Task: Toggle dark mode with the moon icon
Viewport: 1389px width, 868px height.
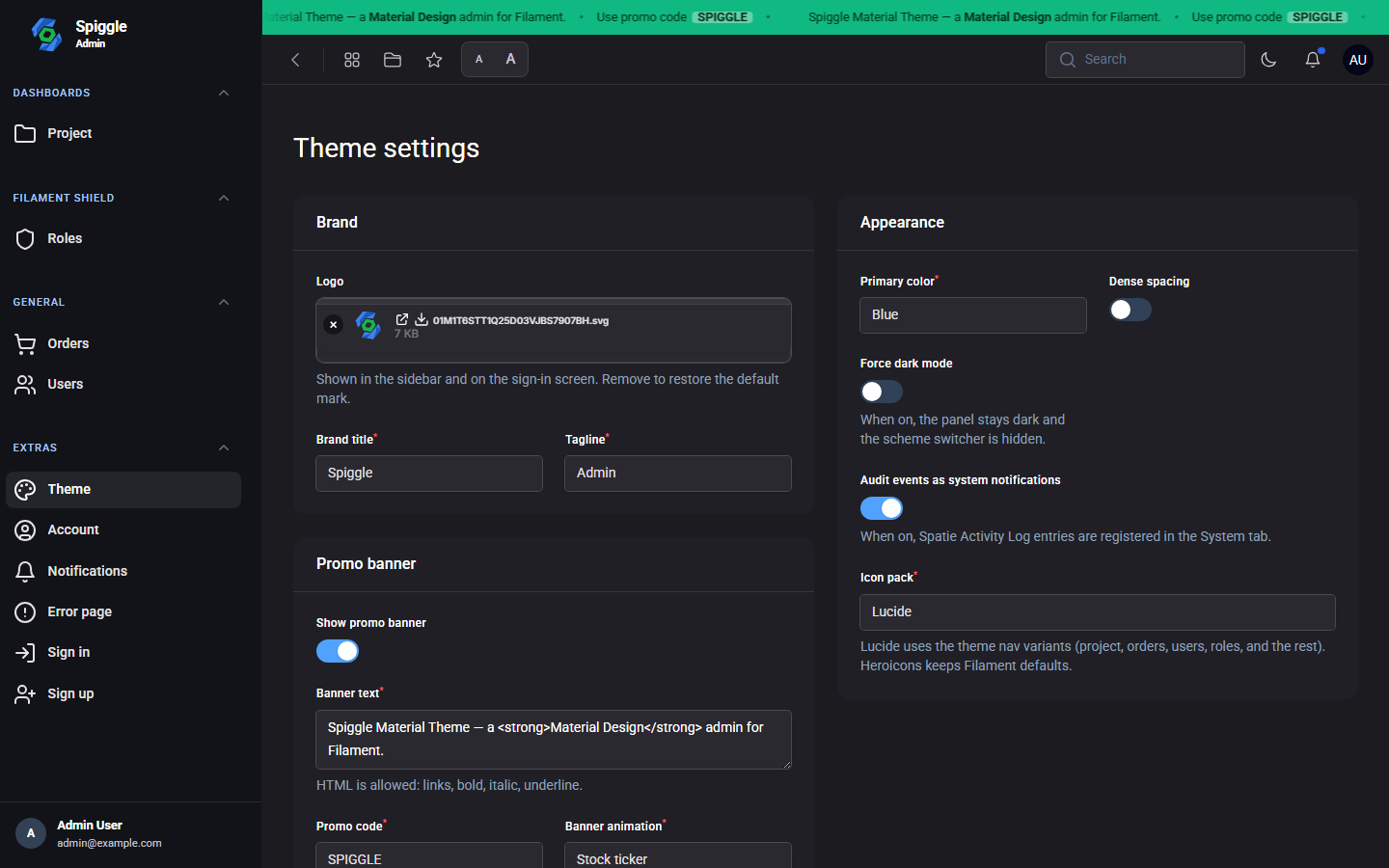Action: 1268,60
